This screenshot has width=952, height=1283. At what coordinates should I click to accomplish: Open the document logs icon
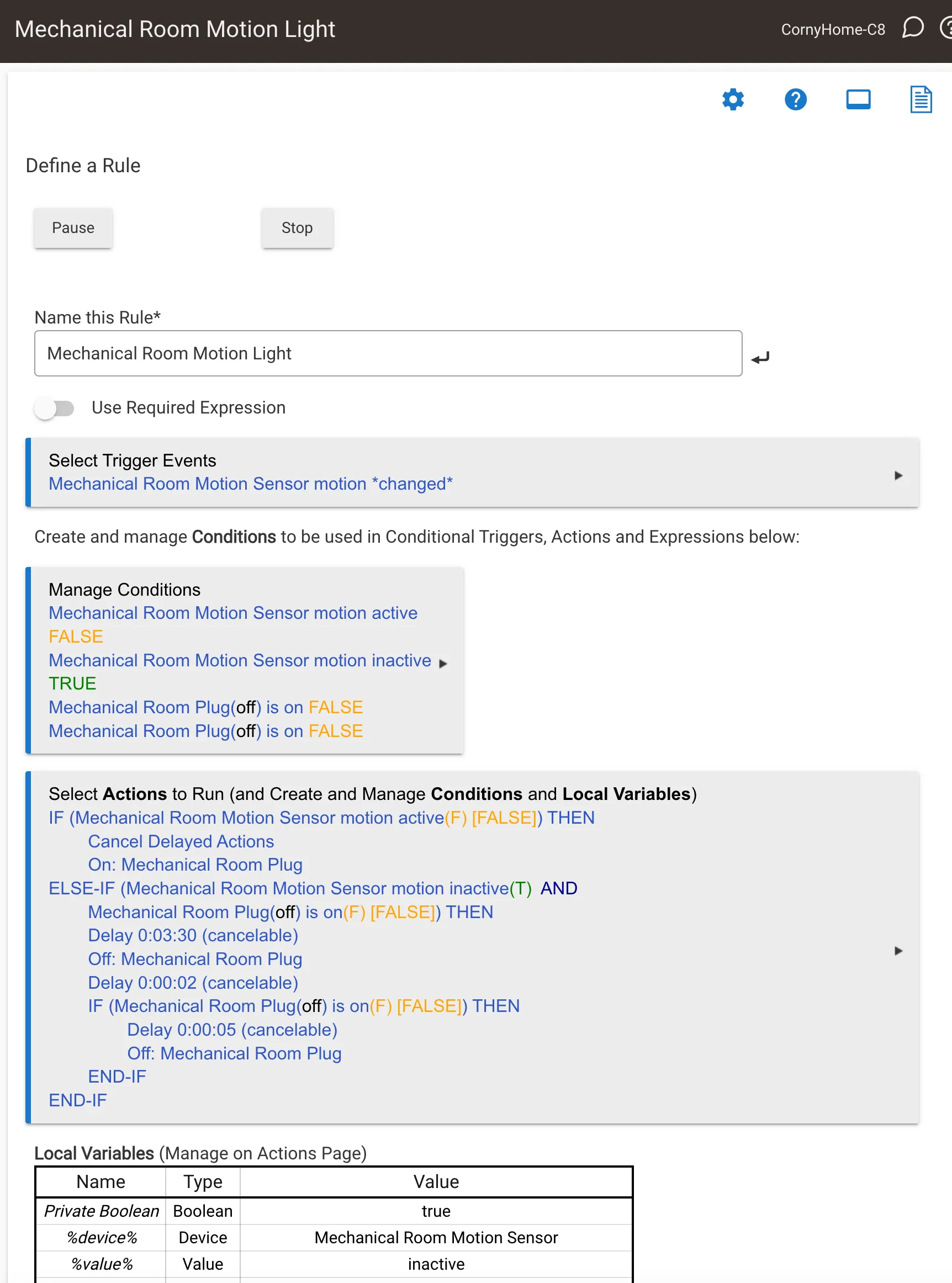[921, 100]
